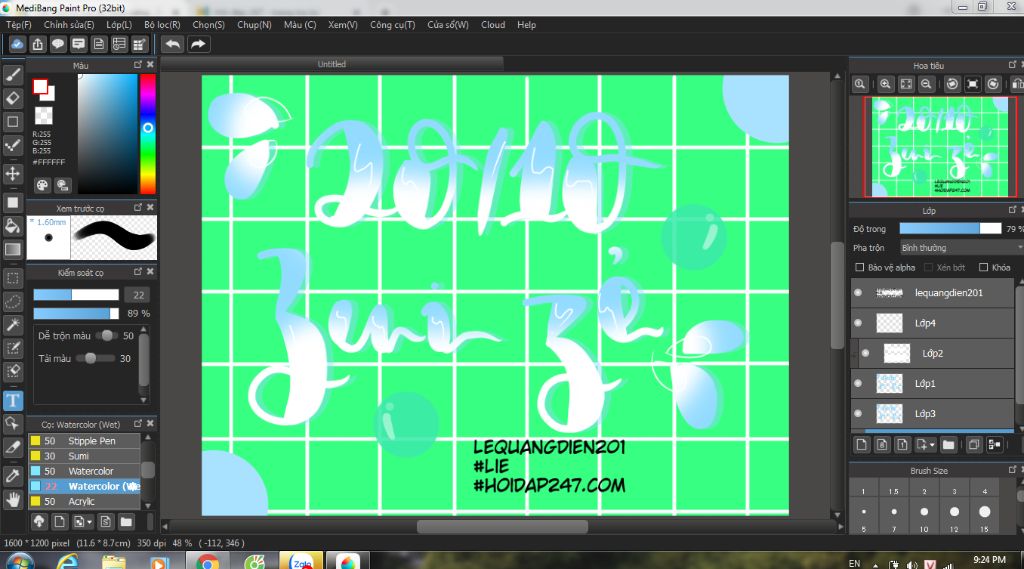Adjust the Độ trong opacity slider
Viewport: 1024px width, 569px height.
click(950, 229)
